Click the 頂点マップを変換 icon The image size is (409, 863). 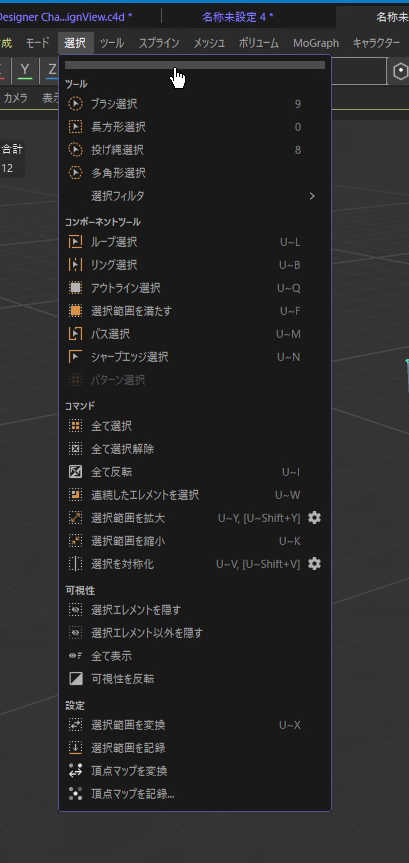[x=75, y=771]
